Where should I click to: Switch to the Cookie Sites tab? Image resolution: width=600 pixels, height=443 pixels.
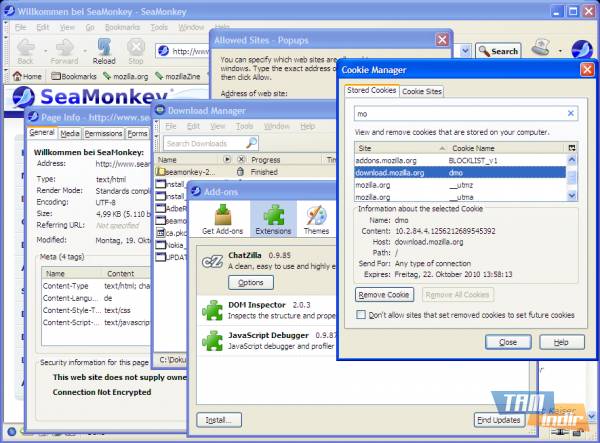click(422, 91)
